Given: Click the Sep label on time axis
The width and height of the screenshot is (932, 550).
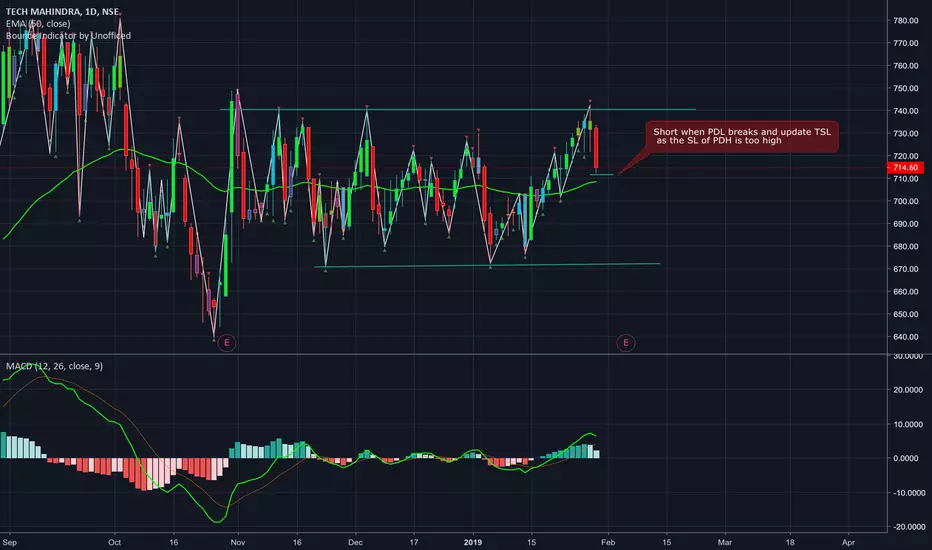Looking at the screenshot, I should click(x=10, y=542).
